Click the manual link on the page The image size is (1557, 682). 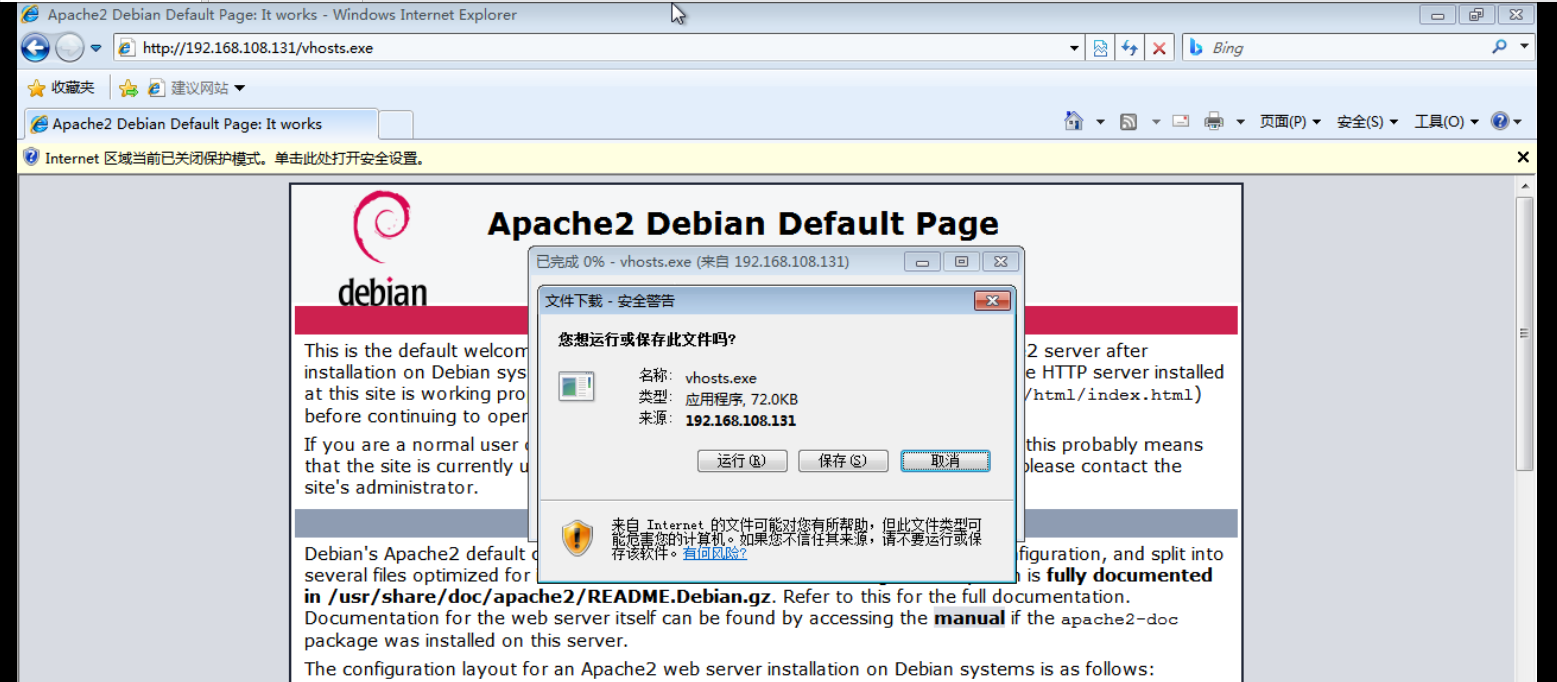click(969, 618)
